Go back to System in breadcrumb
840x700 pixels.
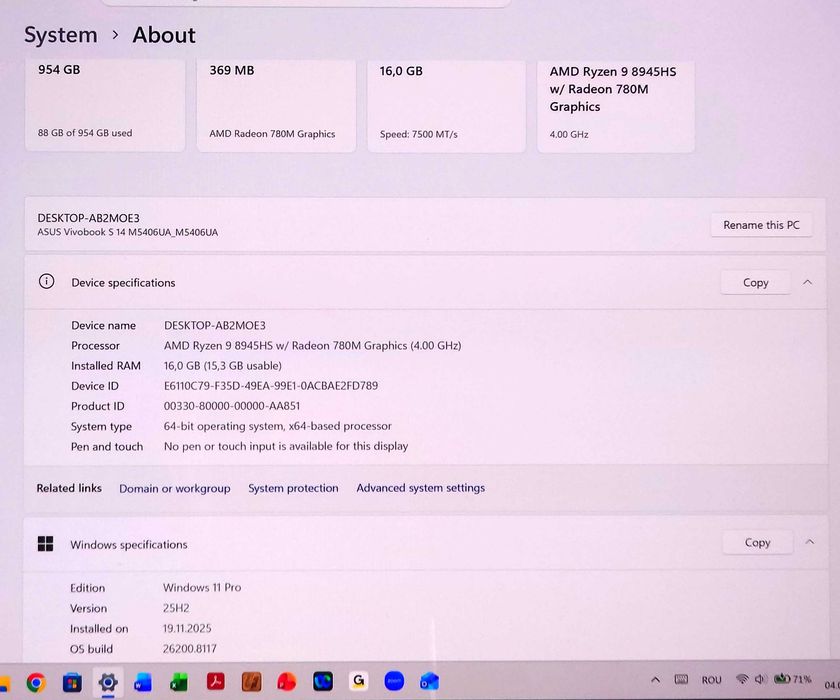click(x=61, y=35)
